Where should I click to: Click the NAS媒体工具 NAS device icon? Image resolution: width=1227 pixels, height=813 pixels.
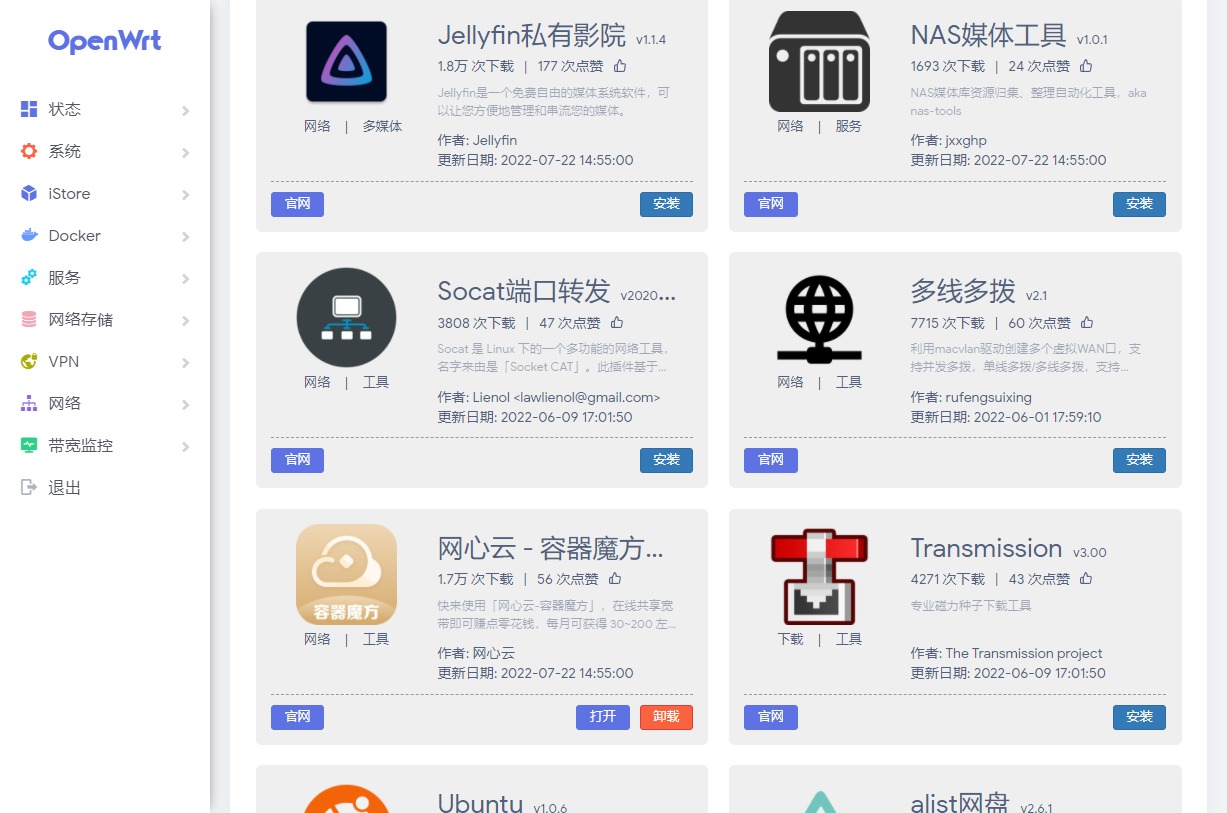819,61
